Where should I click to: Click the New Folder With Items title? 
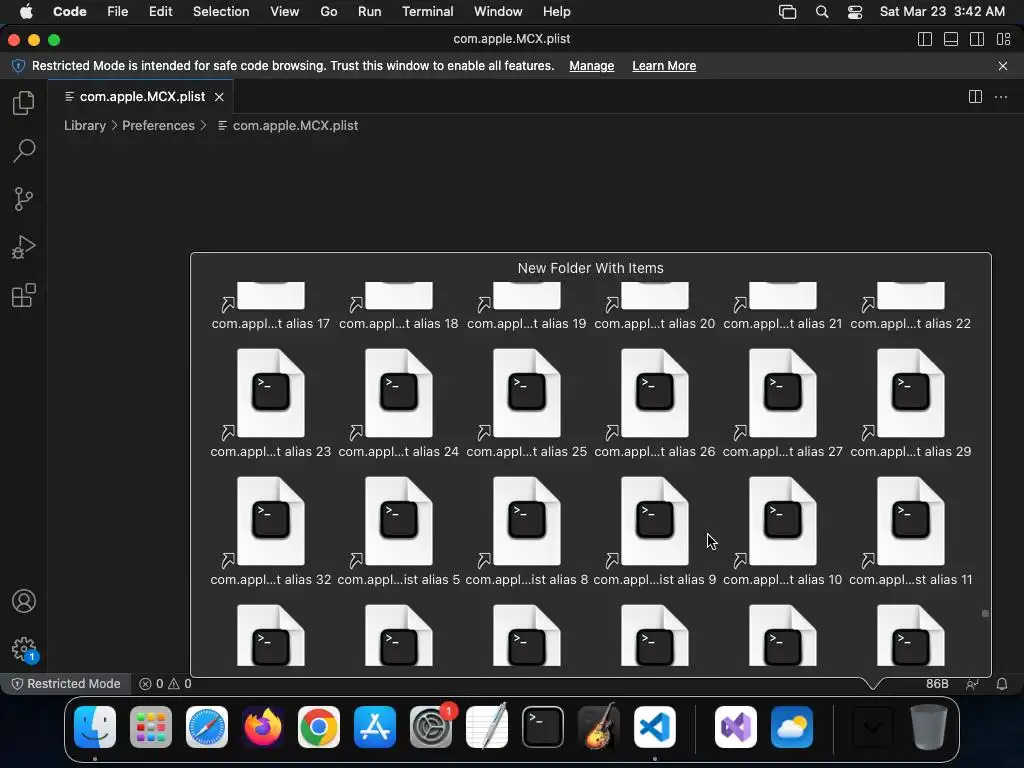[x=590, y=268]
